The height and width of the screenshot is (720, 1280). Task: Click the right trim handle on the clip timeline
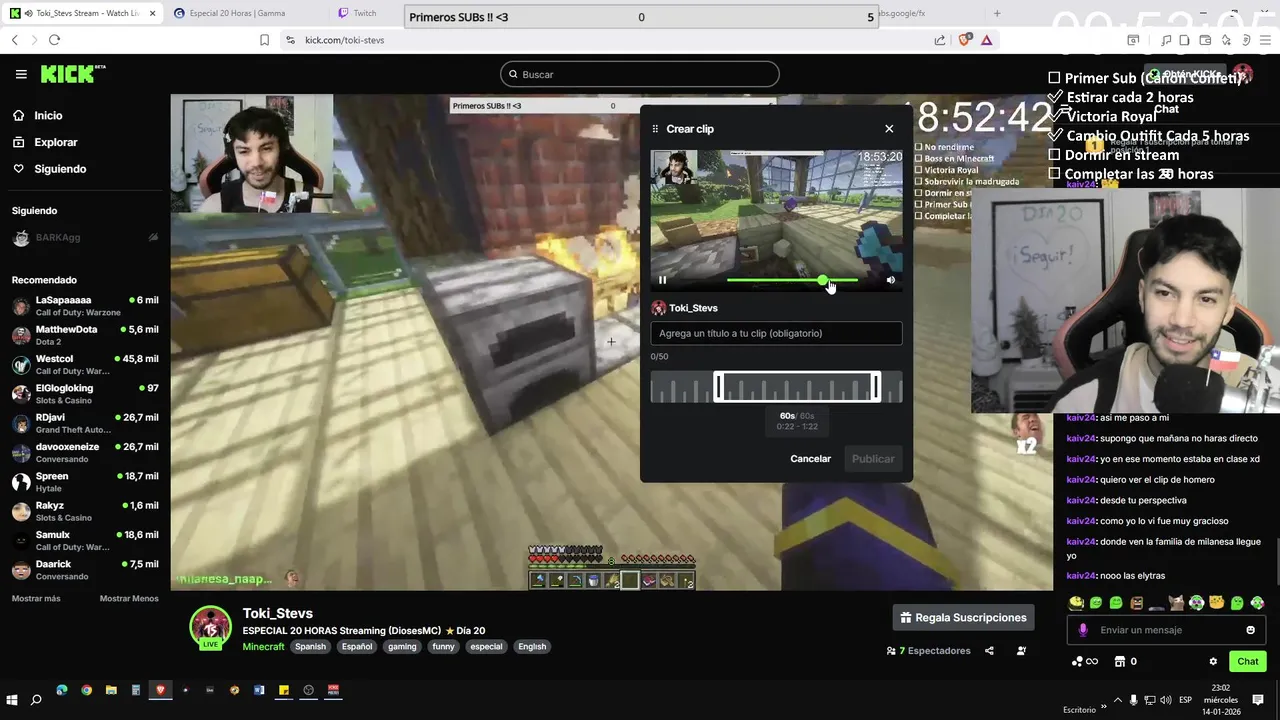(877, 387)
